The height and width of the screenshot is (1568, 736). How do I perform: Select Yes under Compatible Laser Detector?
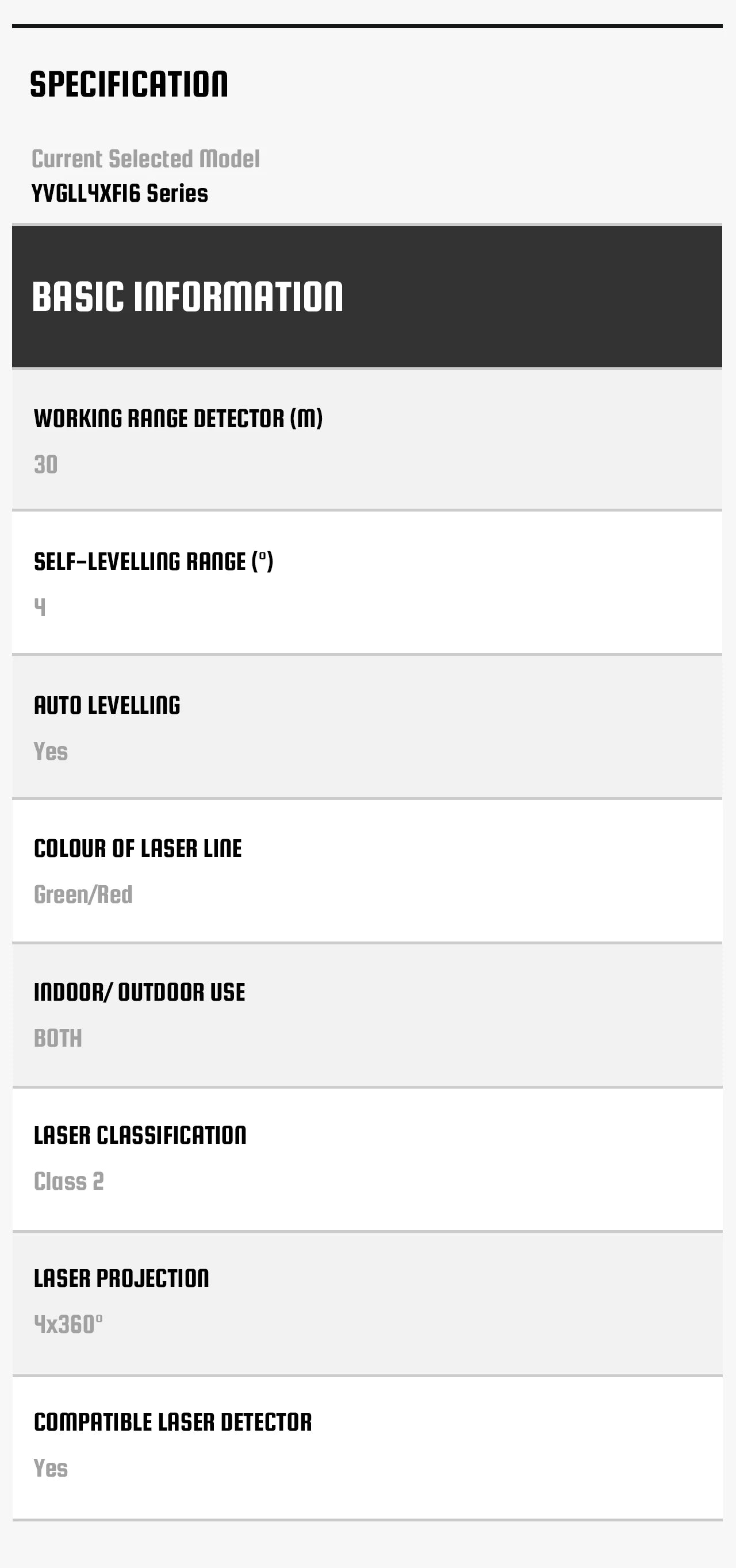pyautogui.click(x=51, y=1468)
